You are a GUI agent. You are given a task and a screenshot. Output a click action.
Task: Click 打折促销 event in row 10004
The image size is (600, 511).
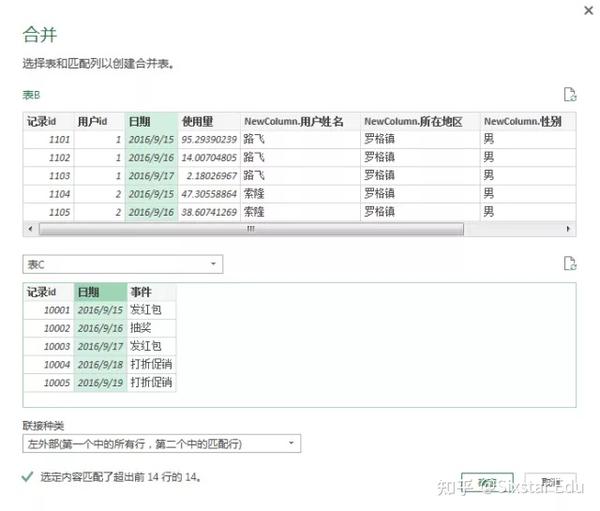(x=152, y=364)
